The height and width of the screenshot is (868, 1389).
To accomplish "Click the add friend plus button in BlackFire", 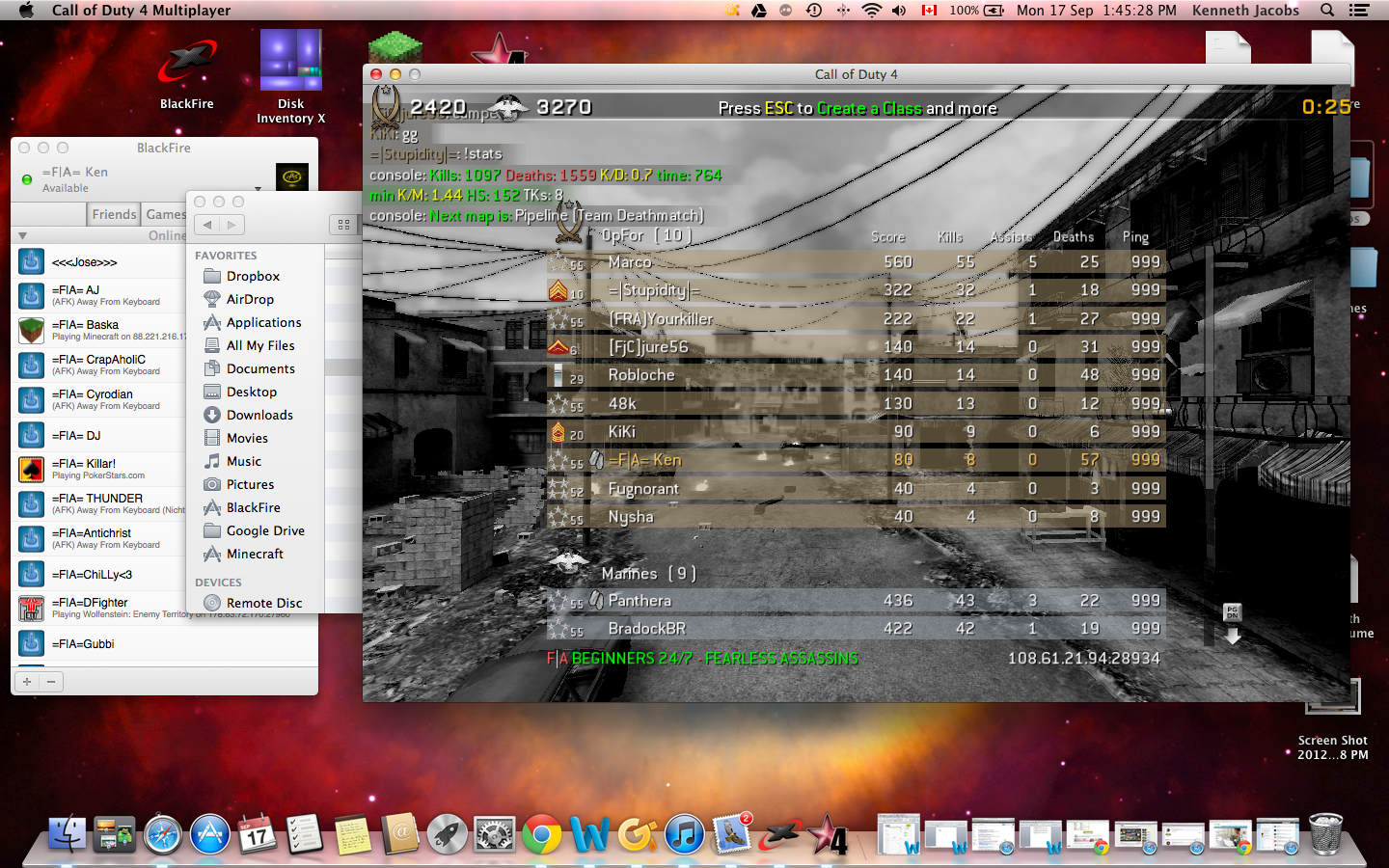I will [x=27, y=682].
